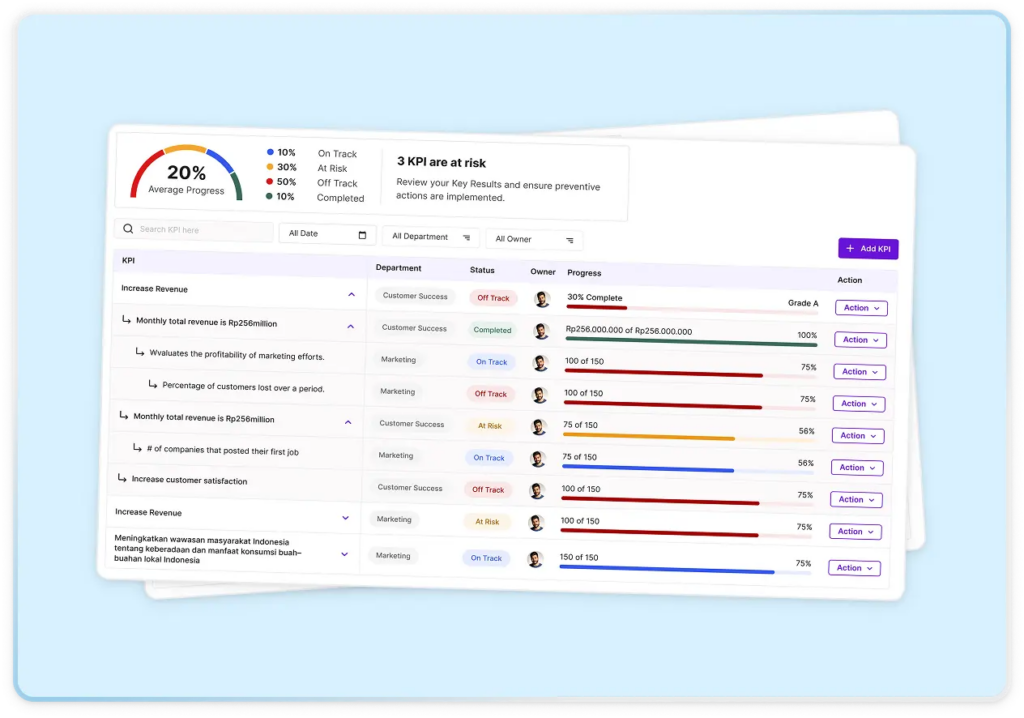
Task: Click the green 100% progress bar
Action: [x=690, y=343]
